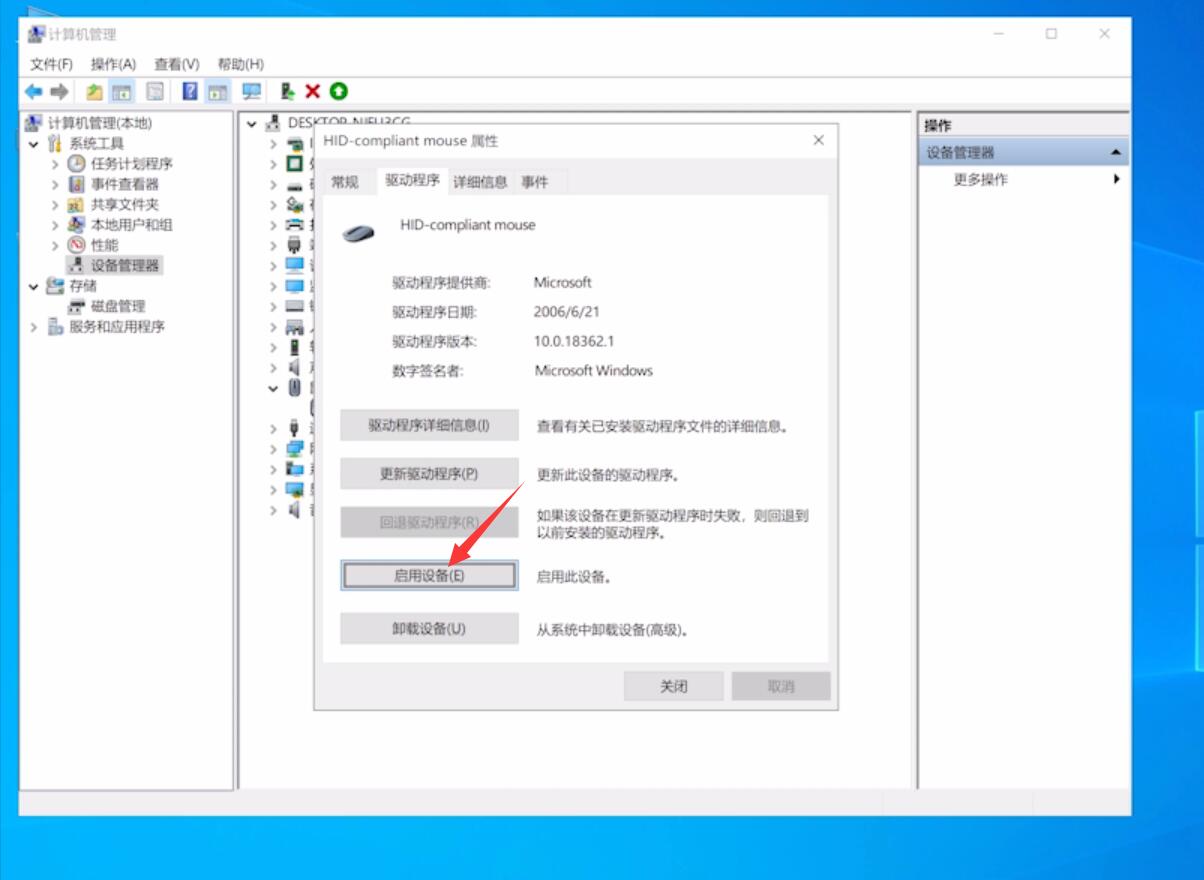This screenshot has height=880, width=1204.
Task: Open the 文件(F) menu
Action: tap(51, 64)
